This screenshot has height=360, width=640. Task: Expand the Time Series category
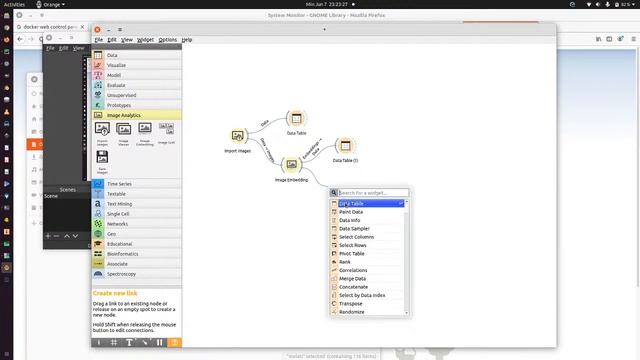click(137, 184)
